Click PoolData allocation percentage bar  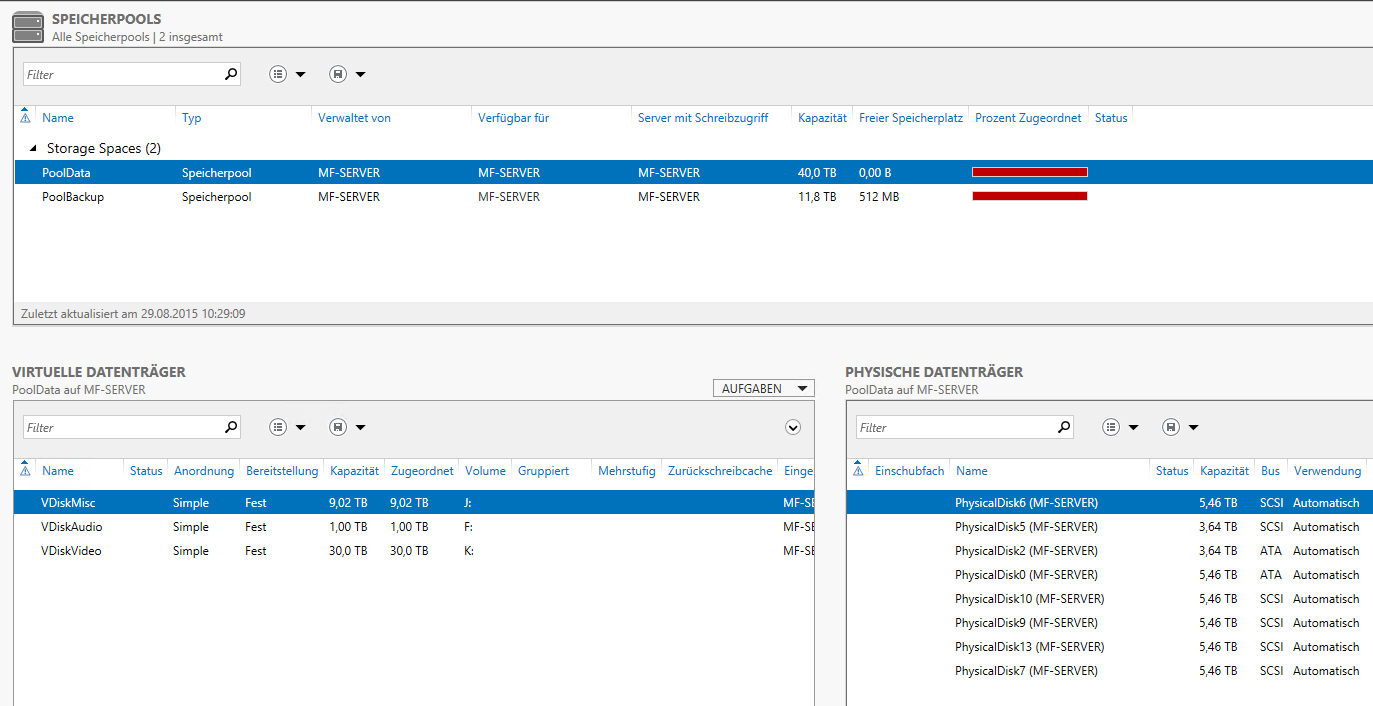(x=1029, y=172)
